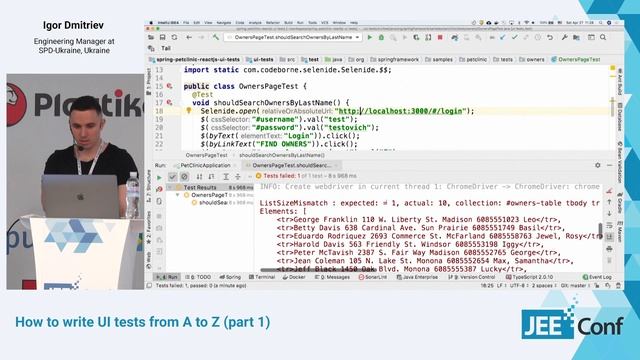Open 9: Version Control tool window tab
Image resolution: width=640 pixels, height=360 pixels.
[472, 277]
